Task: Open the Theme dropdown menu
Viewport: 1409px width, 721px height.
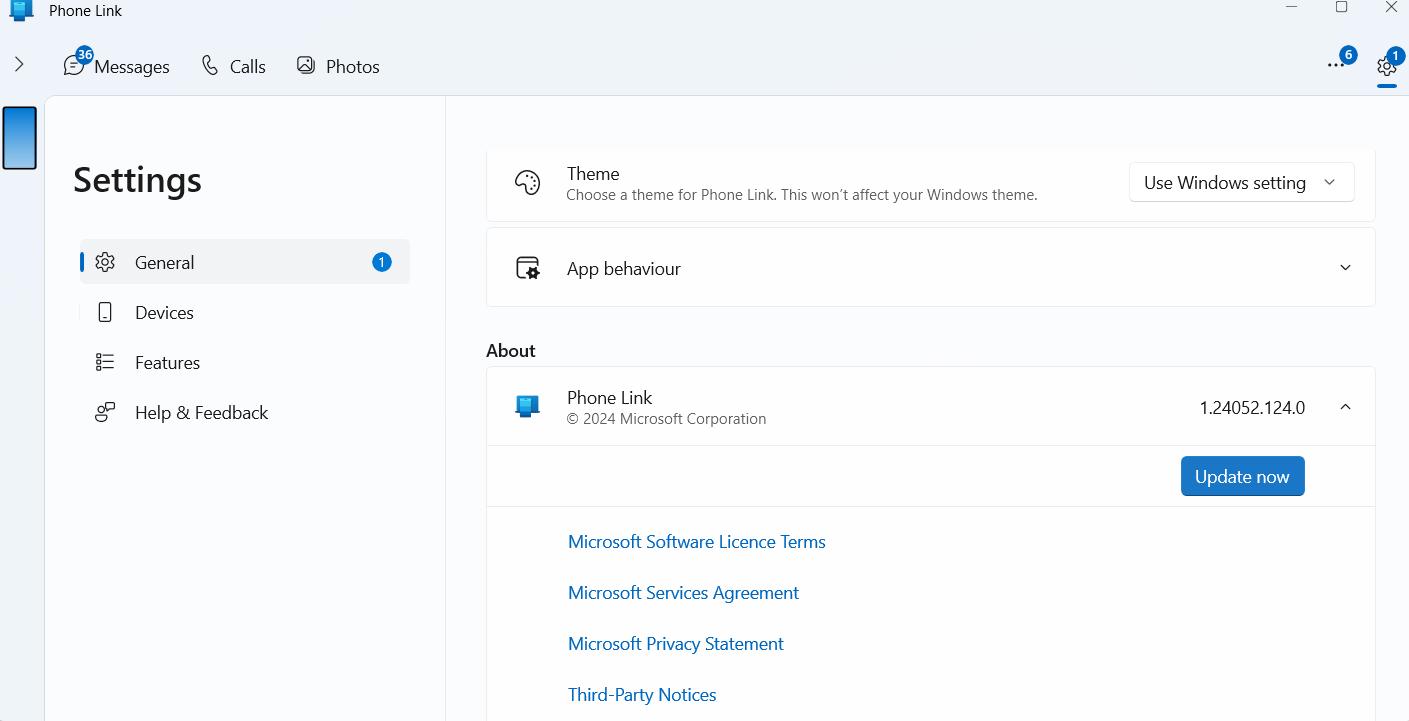Action: click(1241, 183)
